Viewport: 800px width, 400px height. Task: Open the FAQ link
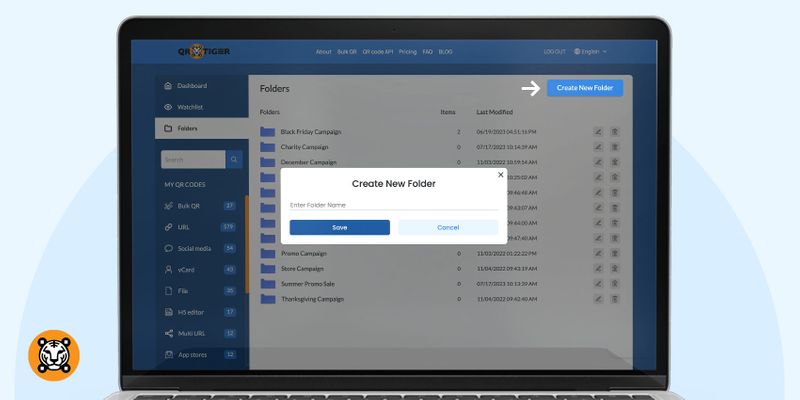[428, 52]
